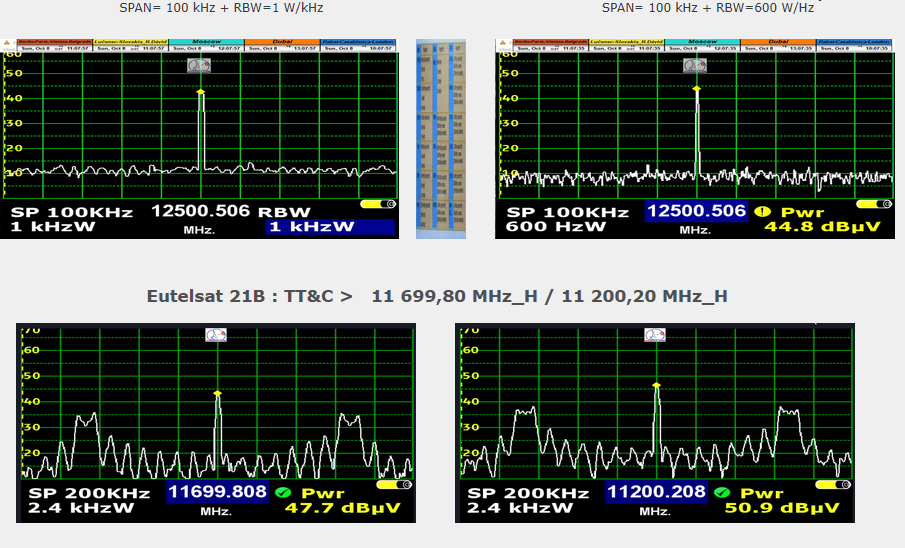Image resolution: width=905 pixels, height=548 pixels.
Task: Click the yellow peak marker on 11699.808 spectrum
Action: 217,393
